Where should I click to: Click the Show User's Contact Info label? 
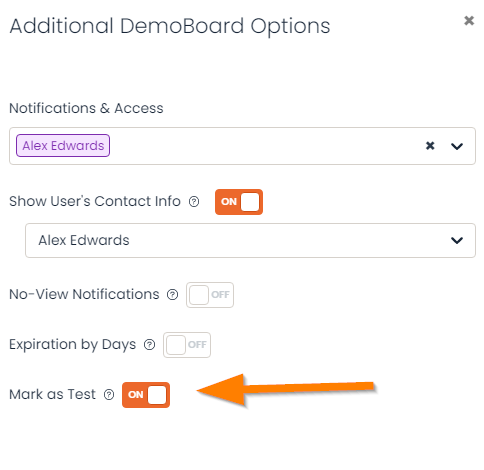point(95,201)
